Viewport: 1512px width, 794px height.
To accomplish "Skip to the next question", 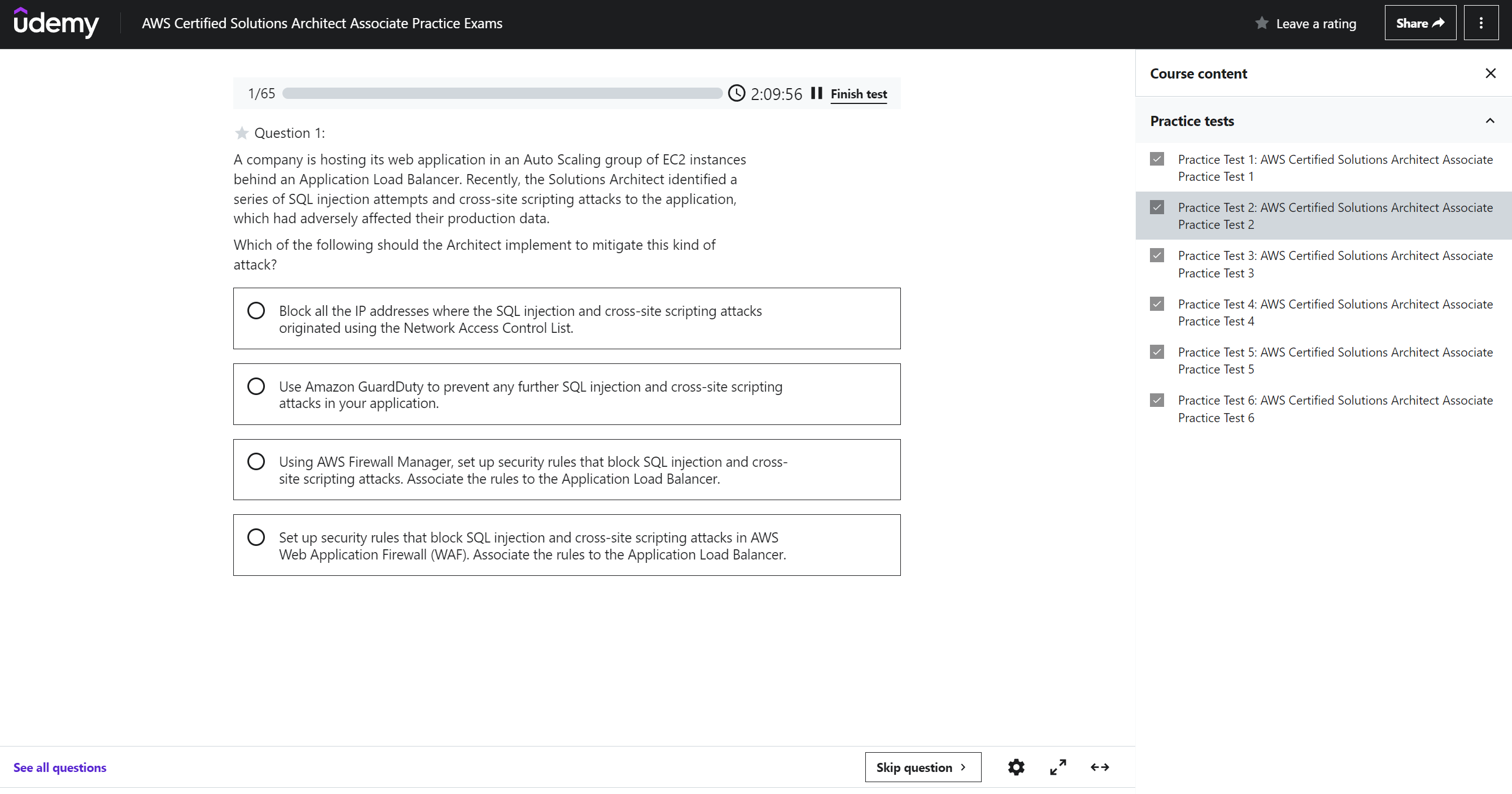I will coord(923,767).
